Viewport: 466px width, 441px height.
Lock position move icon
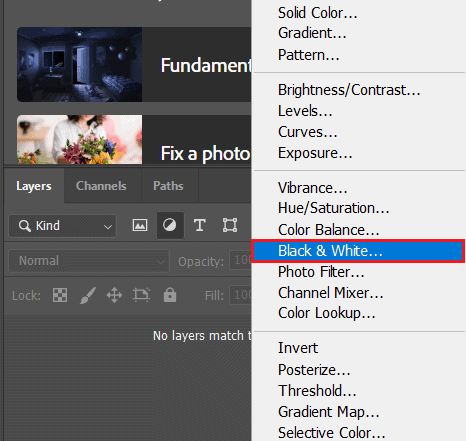[x=114, y=295]
